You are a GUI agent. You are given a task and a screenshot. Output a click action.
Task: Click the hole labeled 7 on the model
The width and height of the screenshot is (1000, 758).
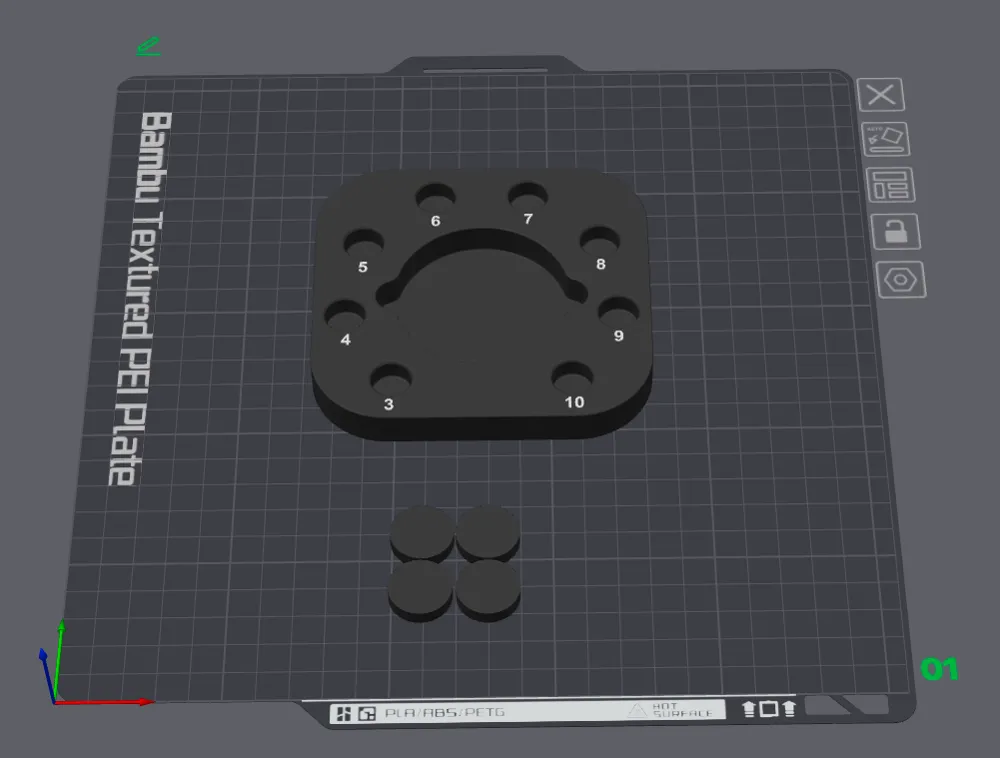[528, 194]
